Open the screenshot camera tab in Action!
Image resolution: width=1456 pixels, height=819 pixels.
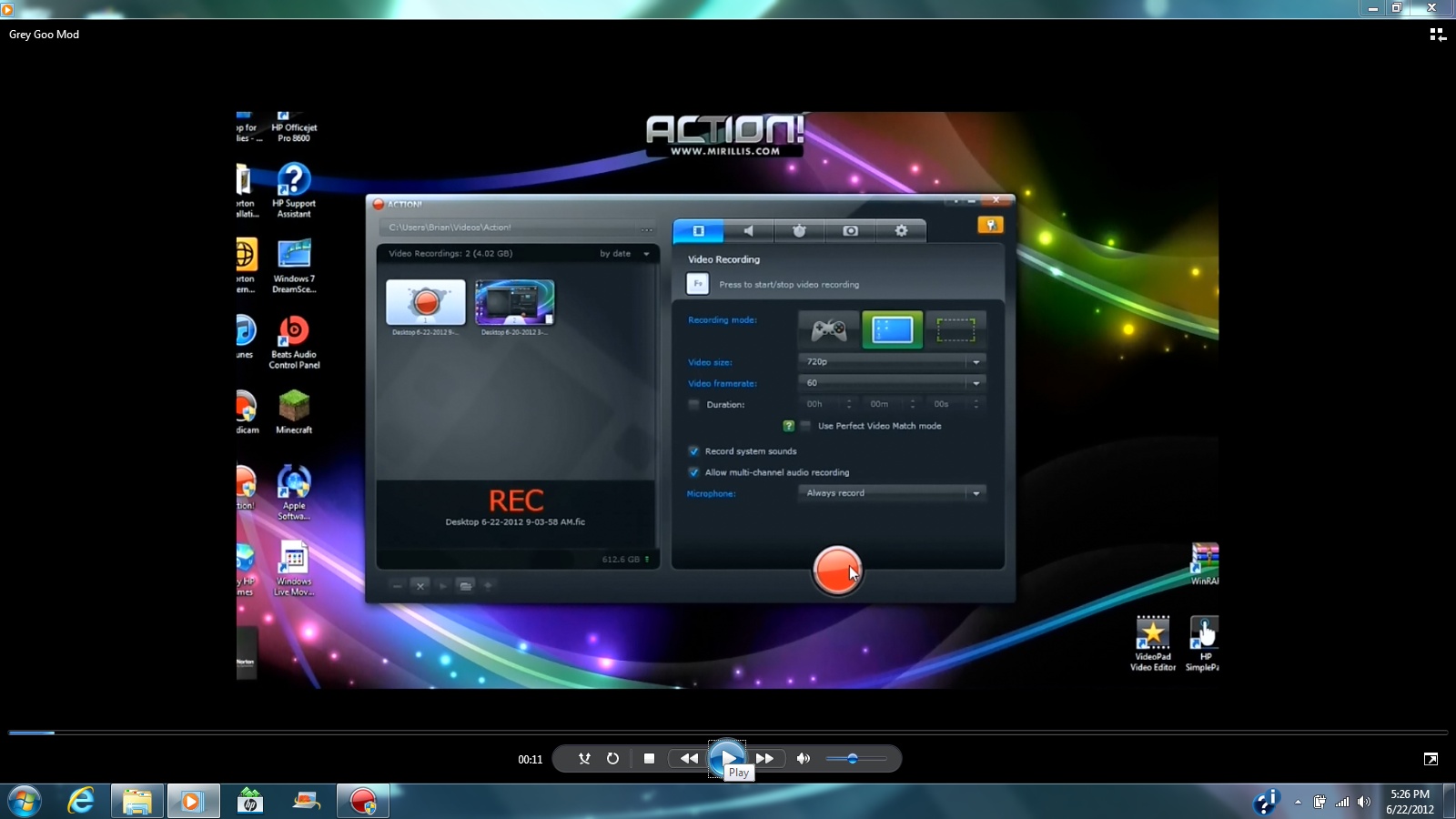point(850,231)
